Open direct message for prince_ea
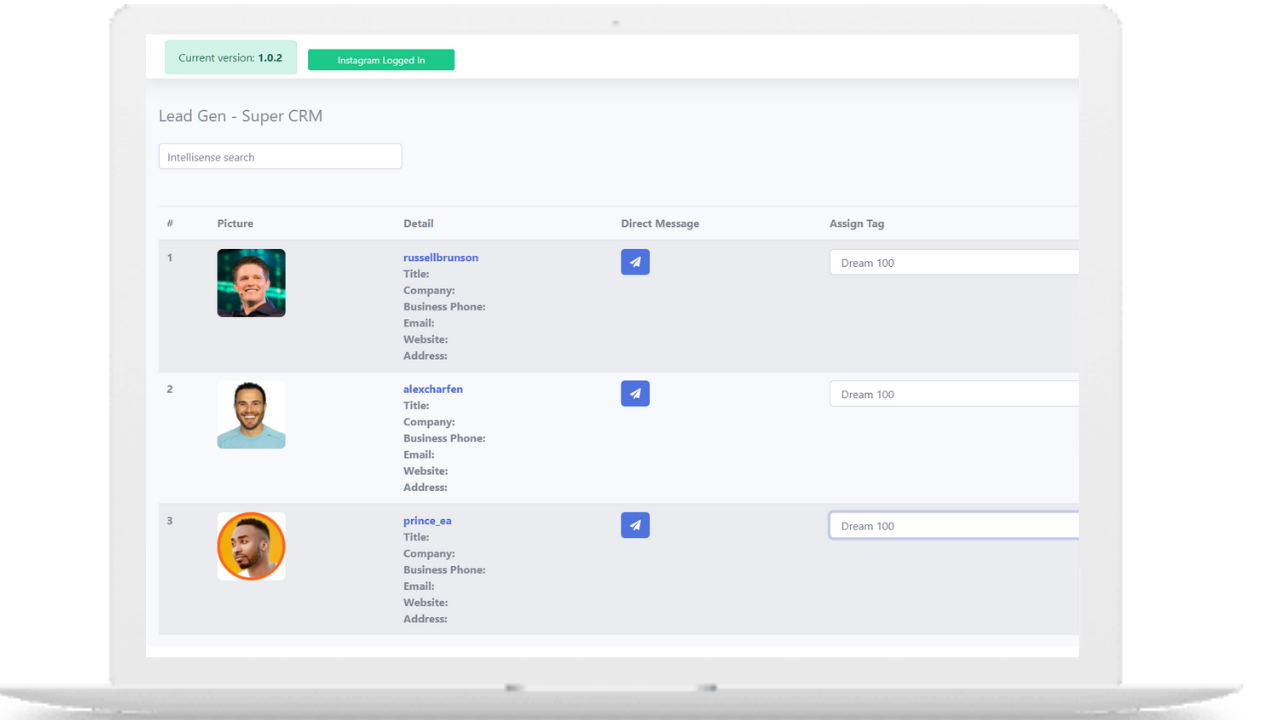The image size is (1280, 720). [x=635, y=525]
